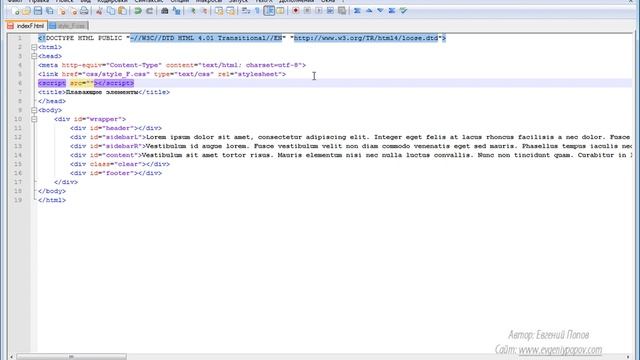Print the file using the printer icon

click(84, 11)
